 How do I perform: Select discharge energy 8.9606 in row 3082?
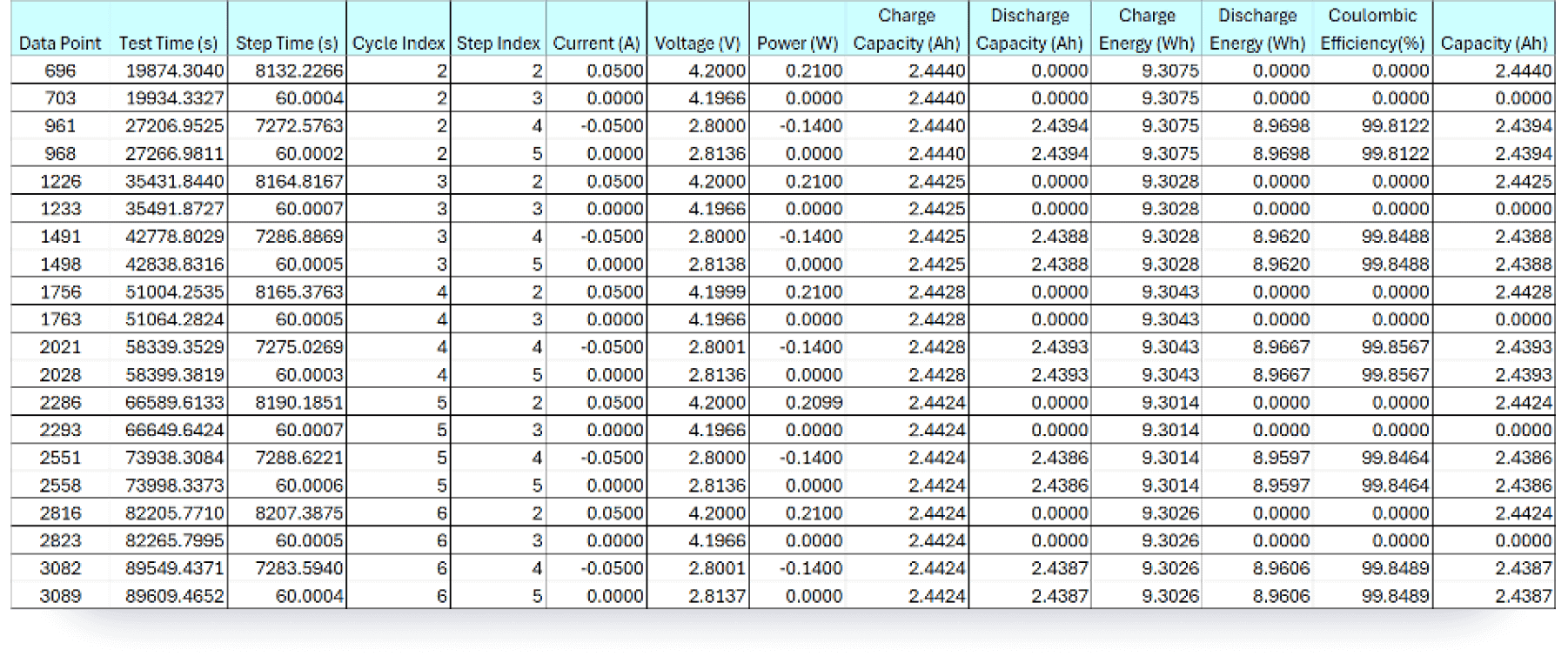click(x=1257, y=568)
